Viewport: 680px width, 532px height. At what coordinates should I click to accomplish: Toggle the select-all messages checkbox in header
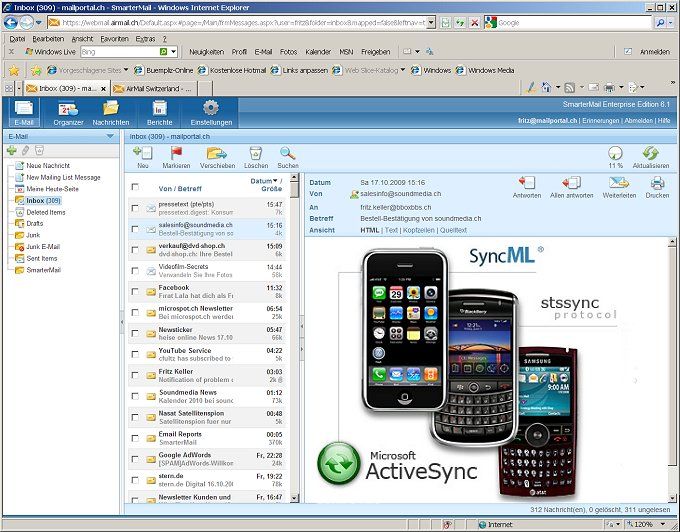[135, 186]
